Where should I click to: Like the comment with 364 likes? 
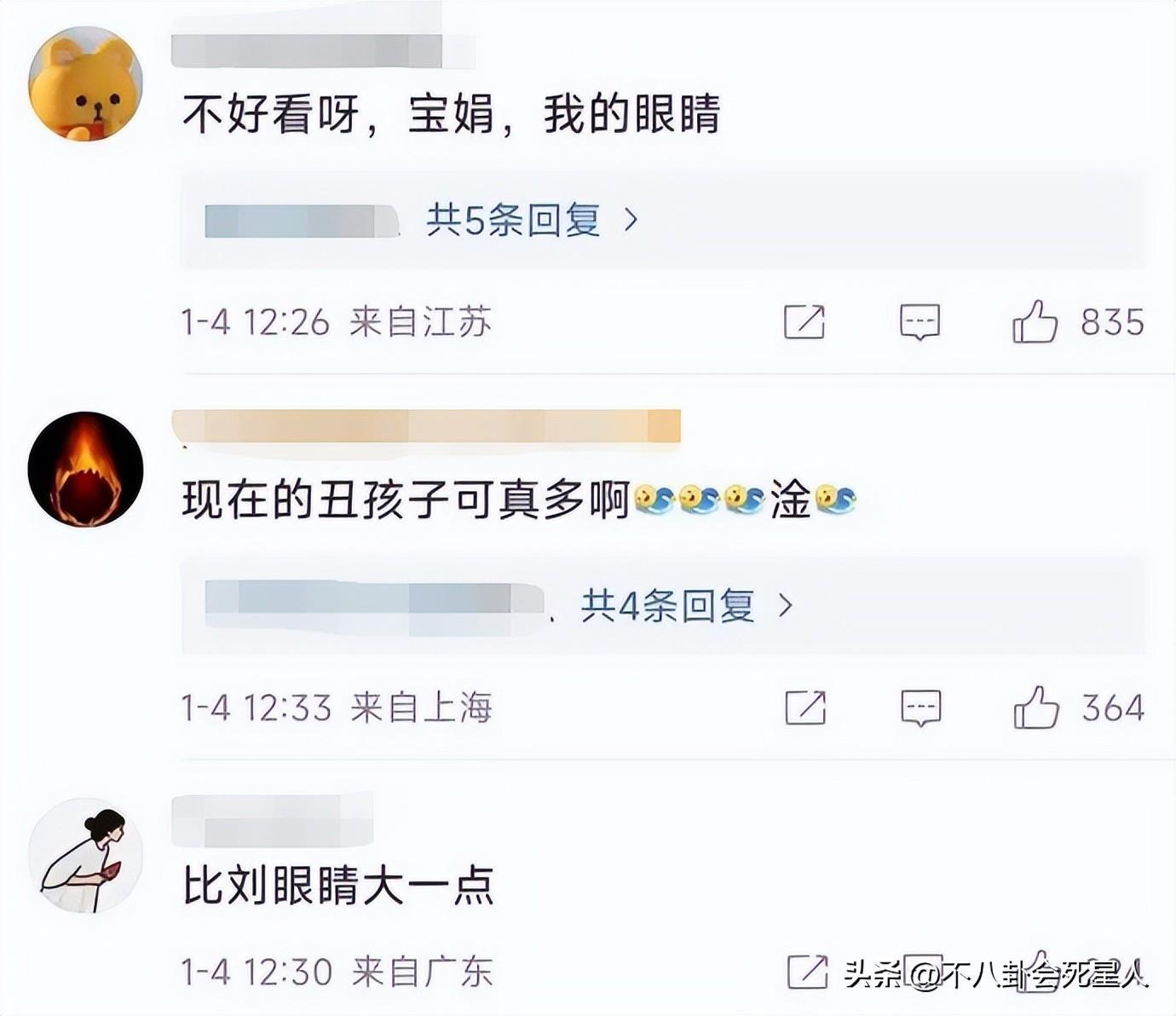(1036, 707)
